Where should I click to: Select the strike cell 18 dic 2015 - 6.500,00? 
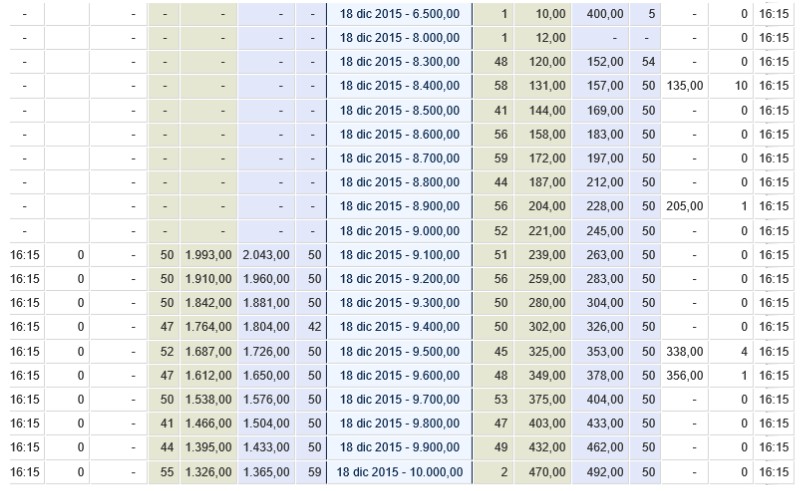[x=399, y=14]
